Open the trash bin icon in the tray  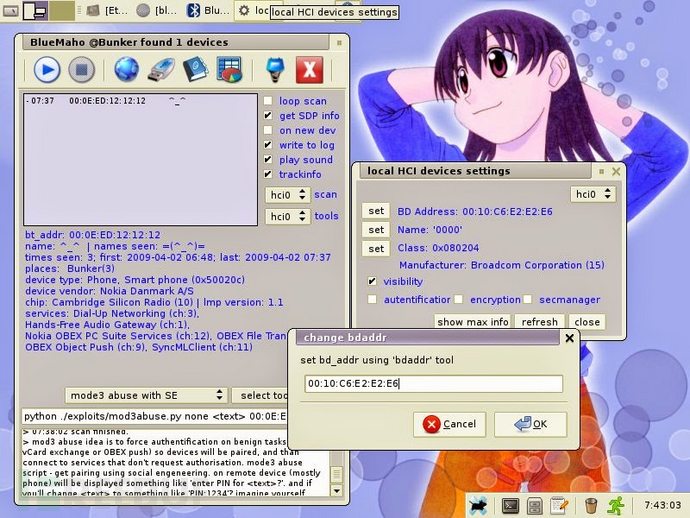point(591,506)
